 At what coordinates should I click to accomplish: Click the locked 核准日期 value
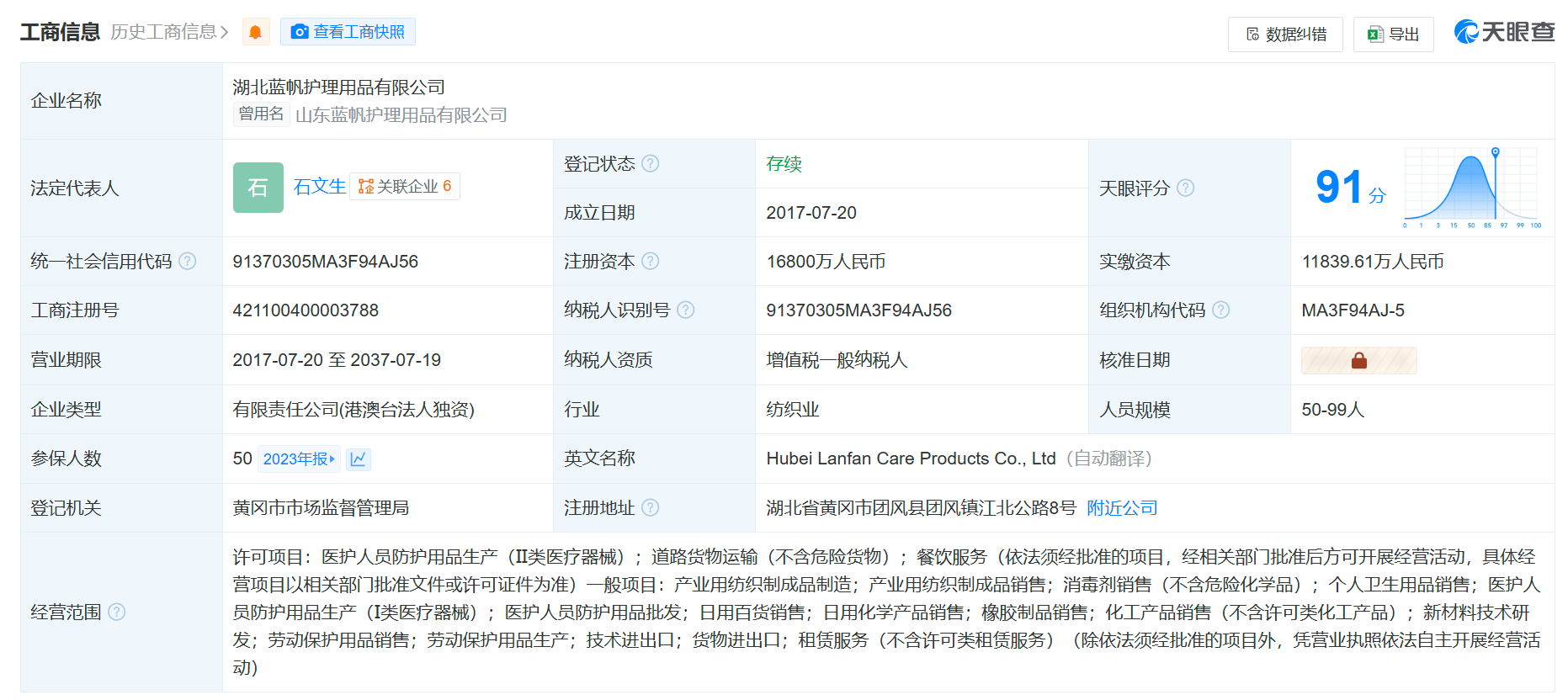pos(1359,361)
